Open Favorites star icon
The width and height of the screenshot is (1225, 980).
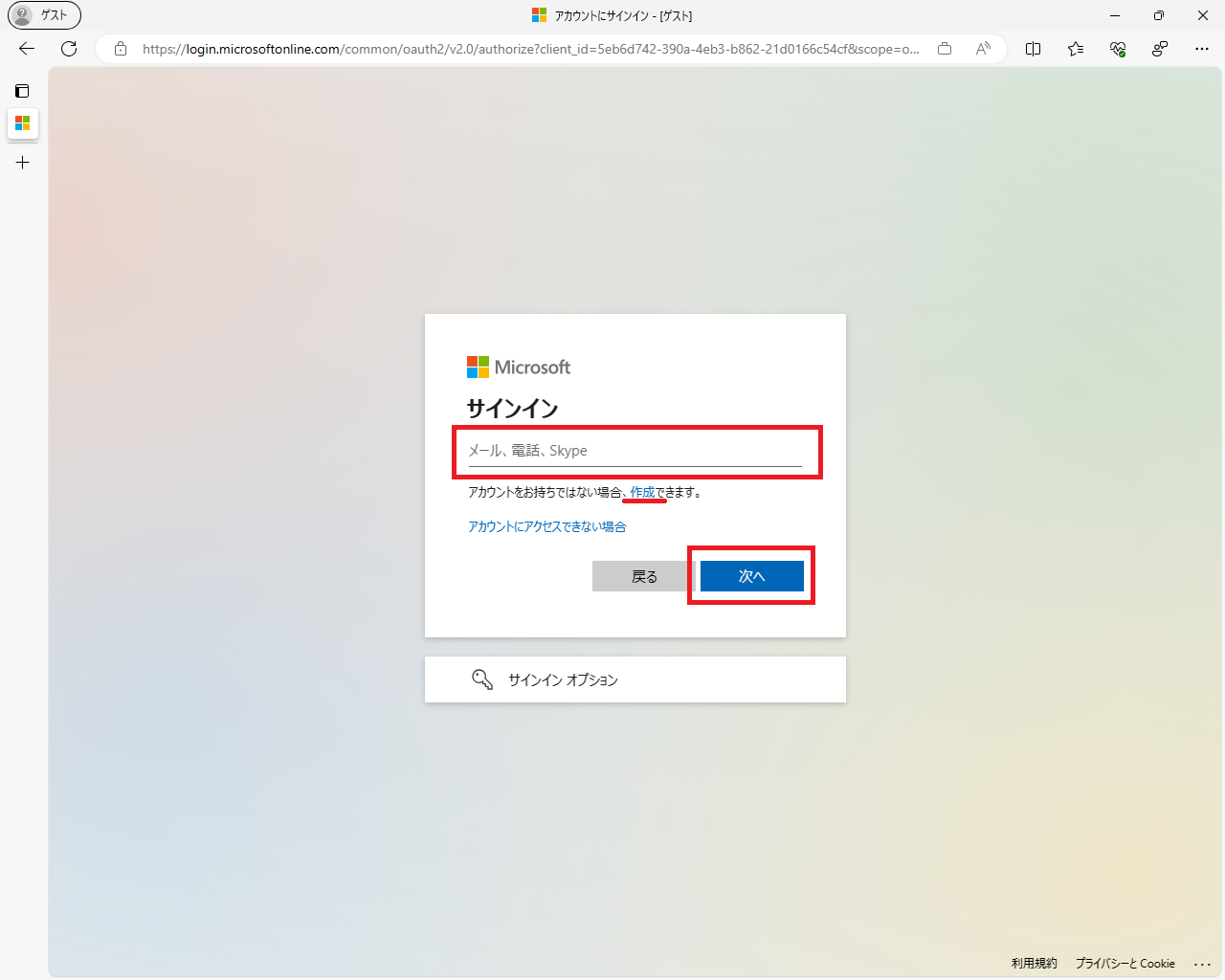coord(1076,49)
